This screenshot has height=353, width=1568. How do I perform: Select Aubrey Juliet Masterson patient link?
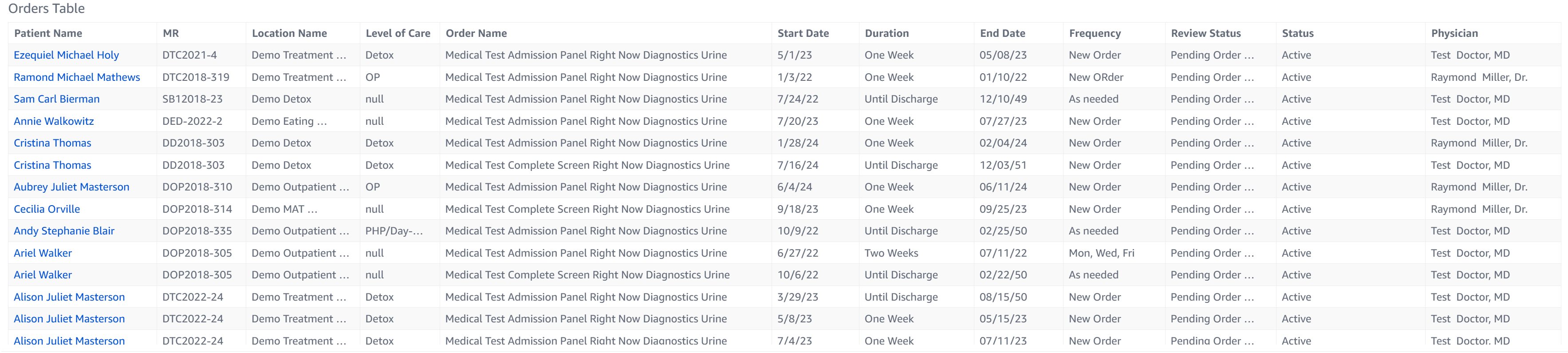coord(71,187)
